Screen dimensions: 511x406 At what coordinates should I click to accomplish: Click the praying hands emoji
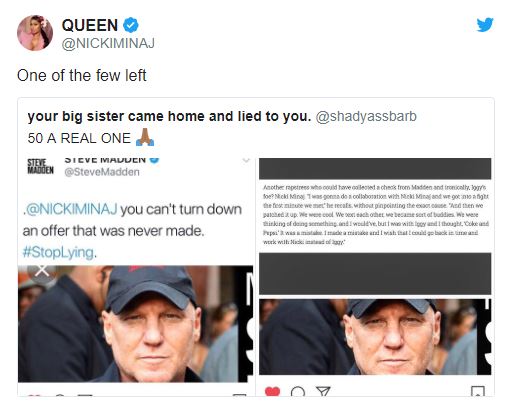click(x=145, y=137)
